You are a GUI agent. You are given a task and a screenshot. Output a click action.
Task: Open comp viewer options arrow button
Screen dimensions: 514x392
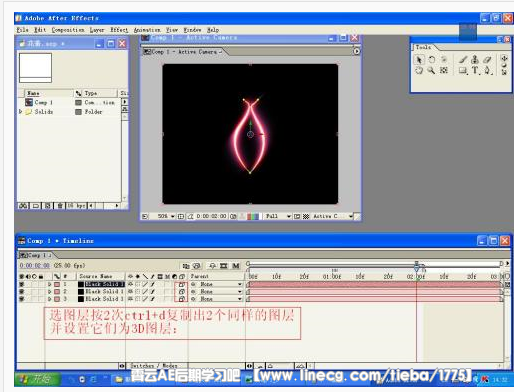(x=357, y=51)
